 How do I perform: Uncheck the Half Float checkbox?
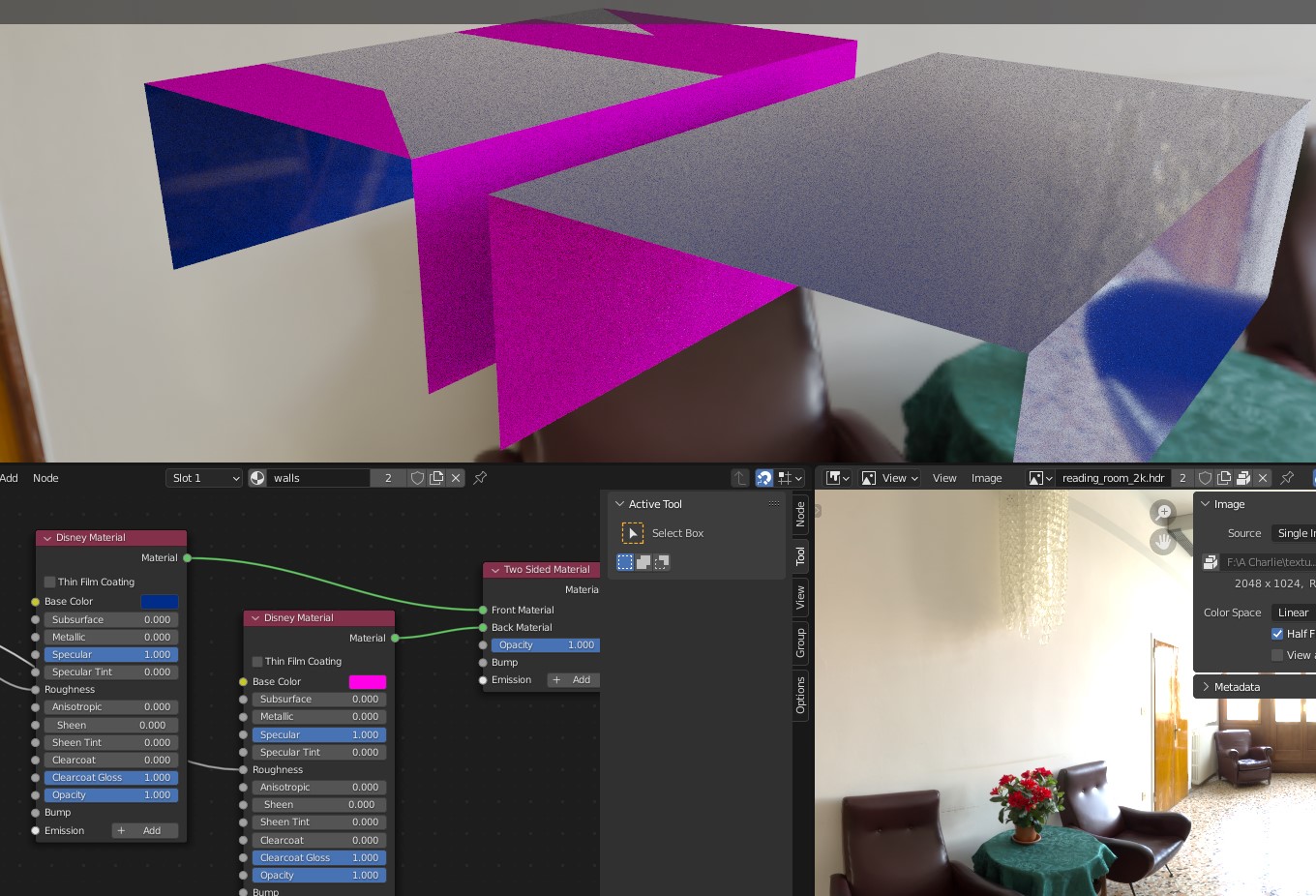(x=1277, y=634)
